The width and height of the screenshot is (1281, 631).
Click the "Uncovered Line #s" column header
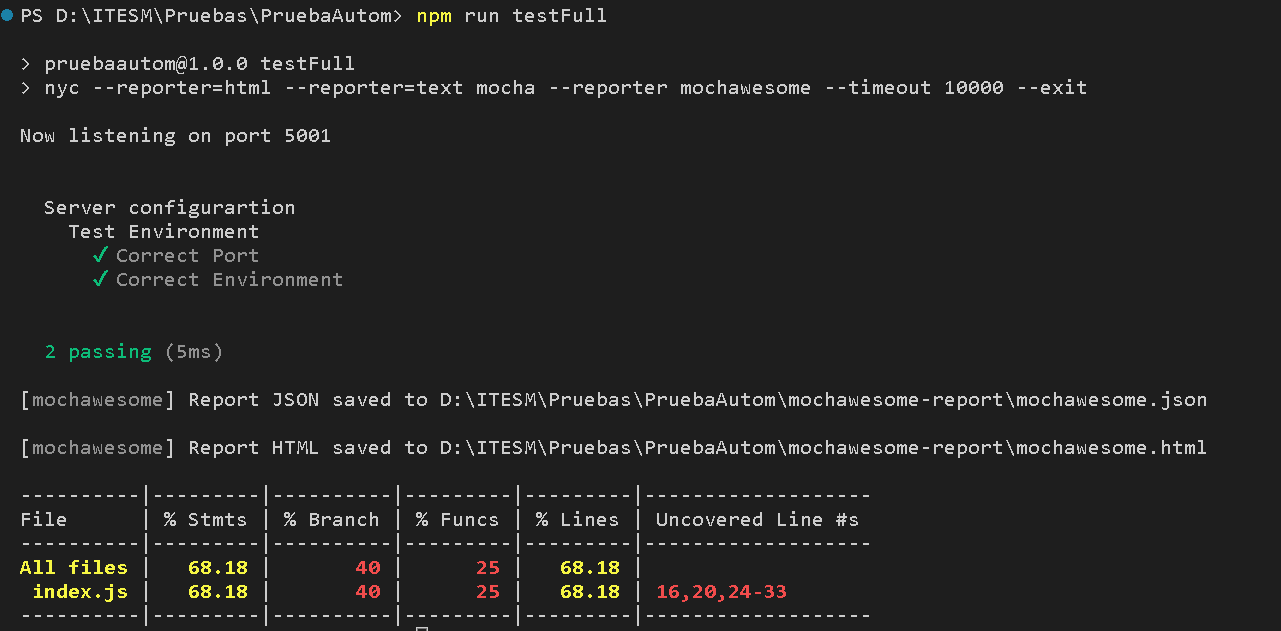pyautogui.click(x=757, y=520)
